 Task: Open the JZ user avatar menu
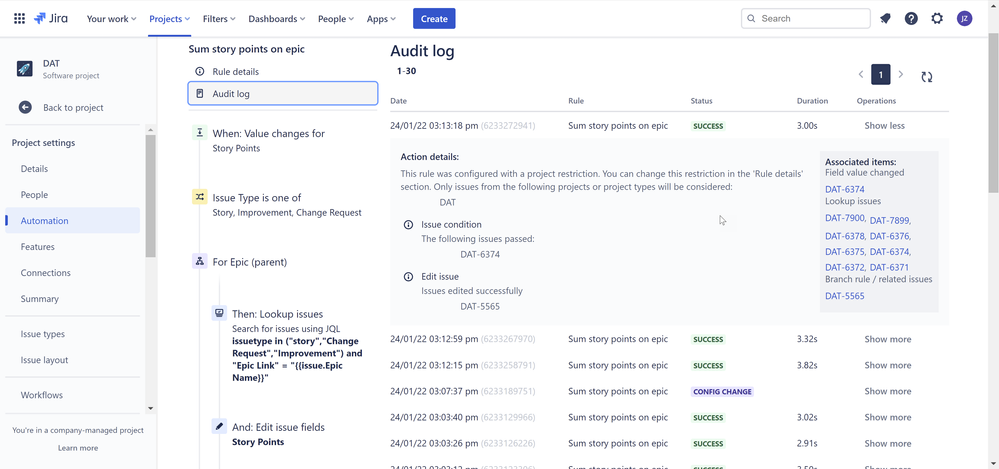coord(965,18)
